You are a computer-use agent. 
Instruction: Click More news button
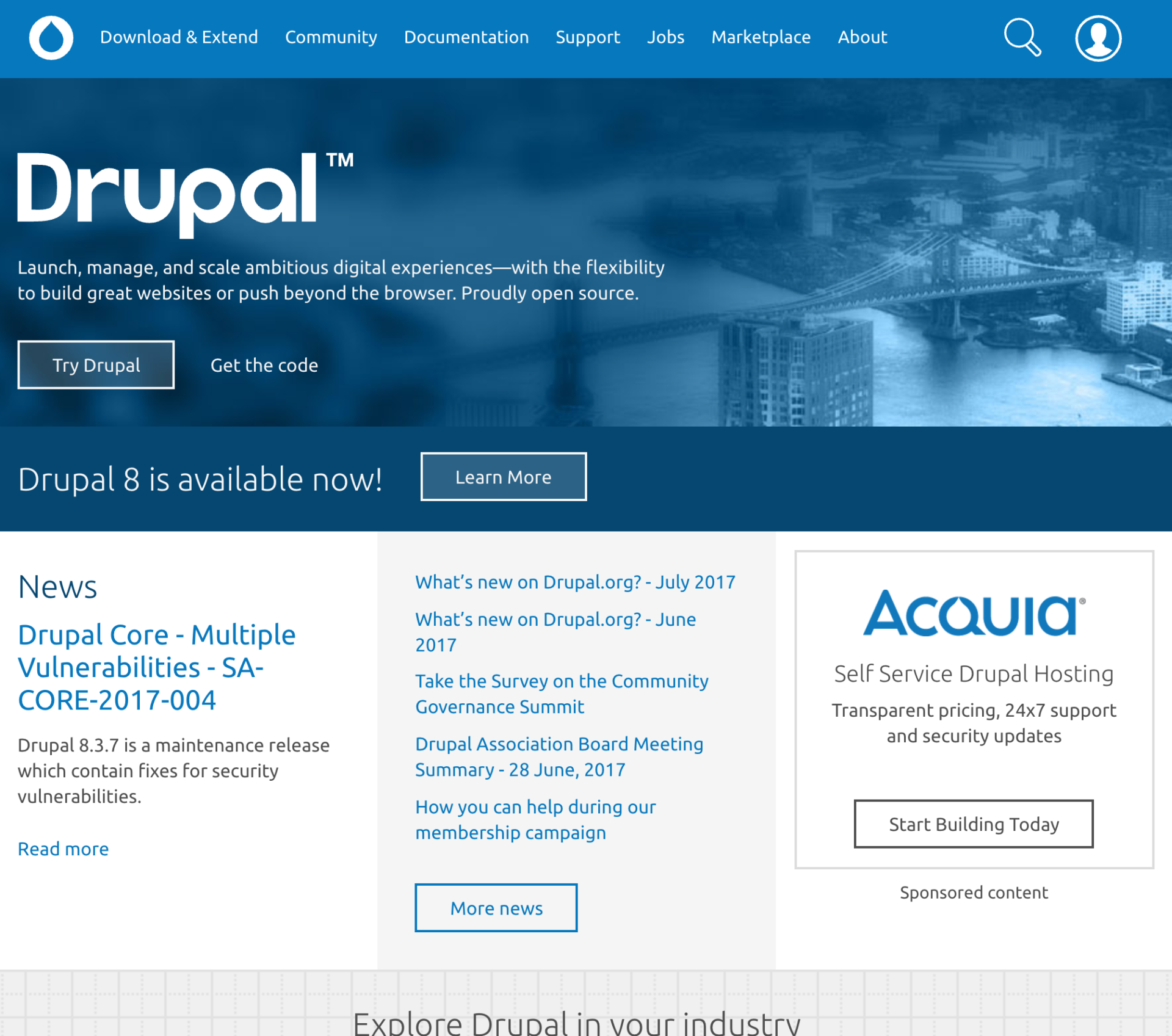coord(496,907)
